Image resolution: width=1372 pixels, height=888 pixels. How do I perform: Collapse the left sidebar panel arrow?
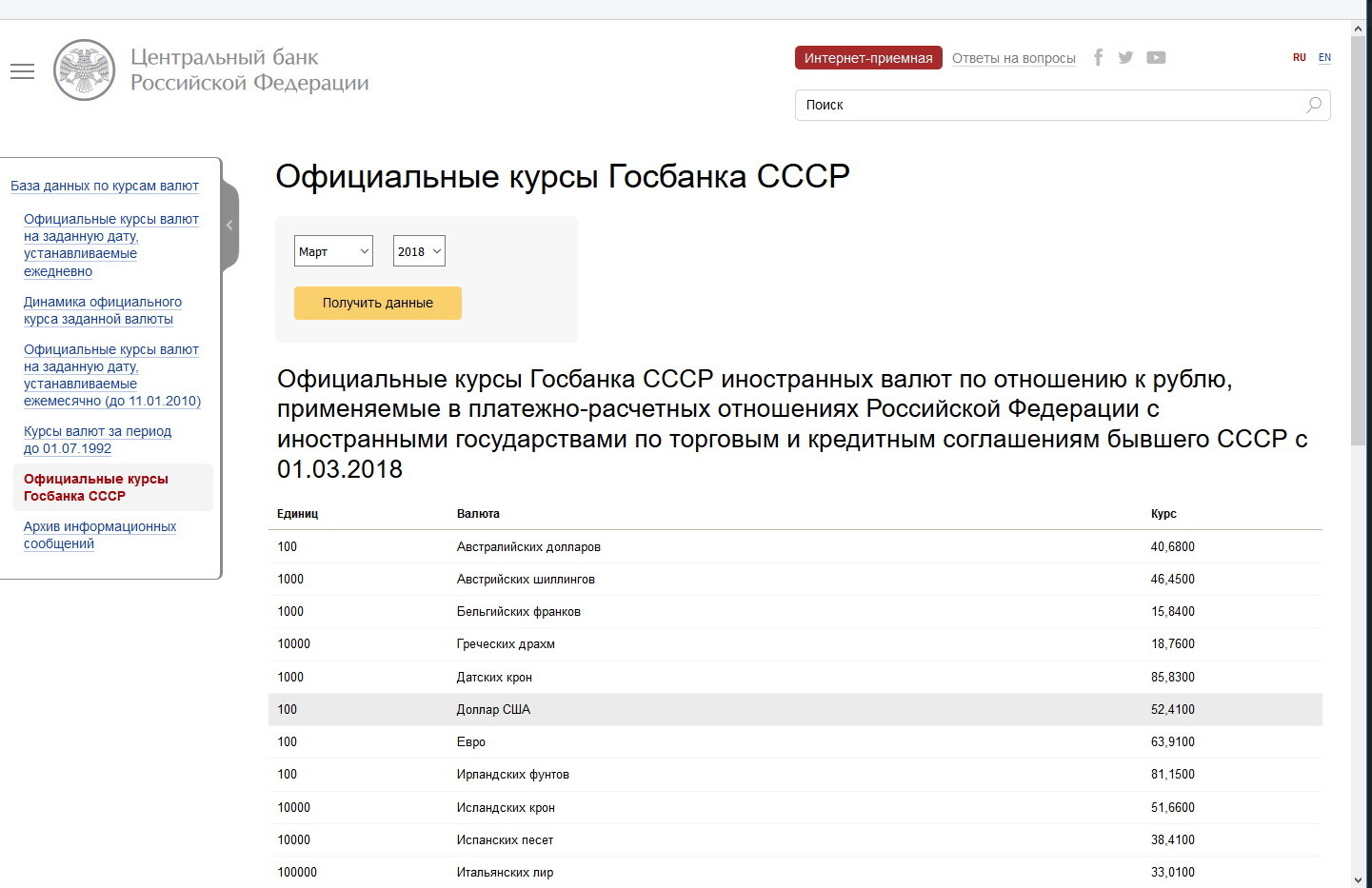pyautogui.click(x=229, y=226)
